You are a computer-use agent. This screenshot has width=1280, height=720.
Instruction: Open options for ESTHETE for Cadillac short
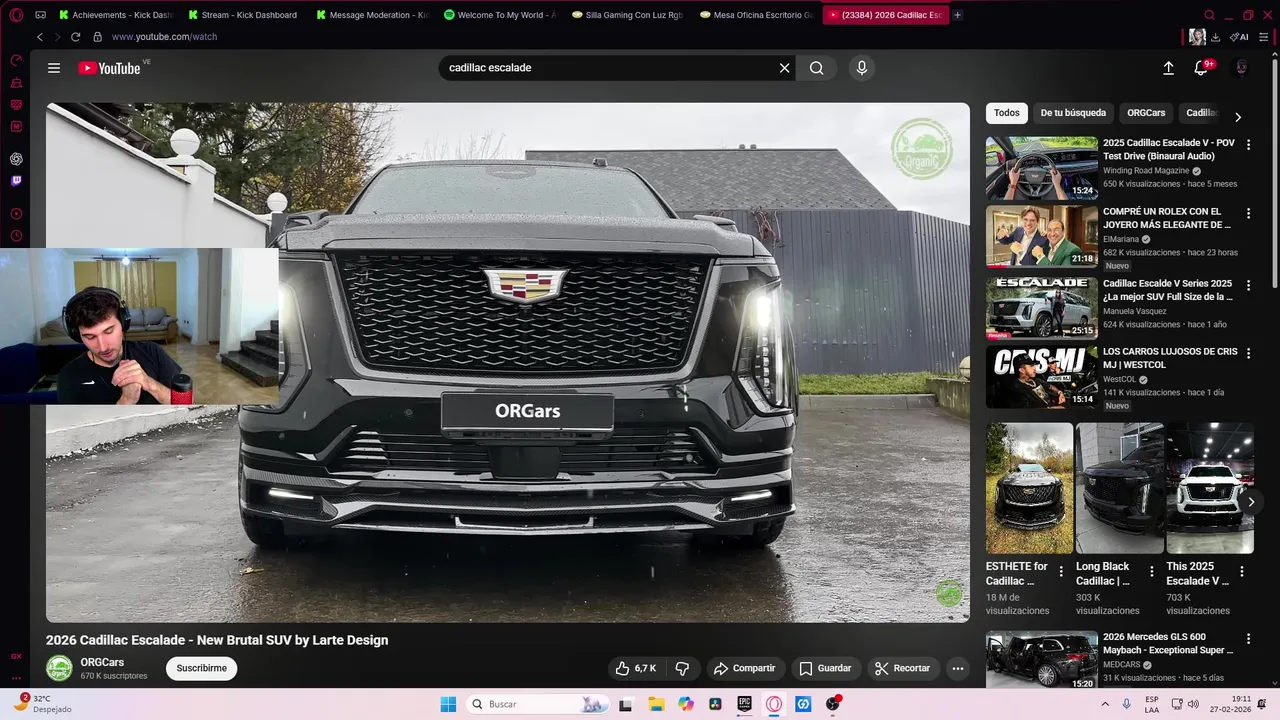1062,571
